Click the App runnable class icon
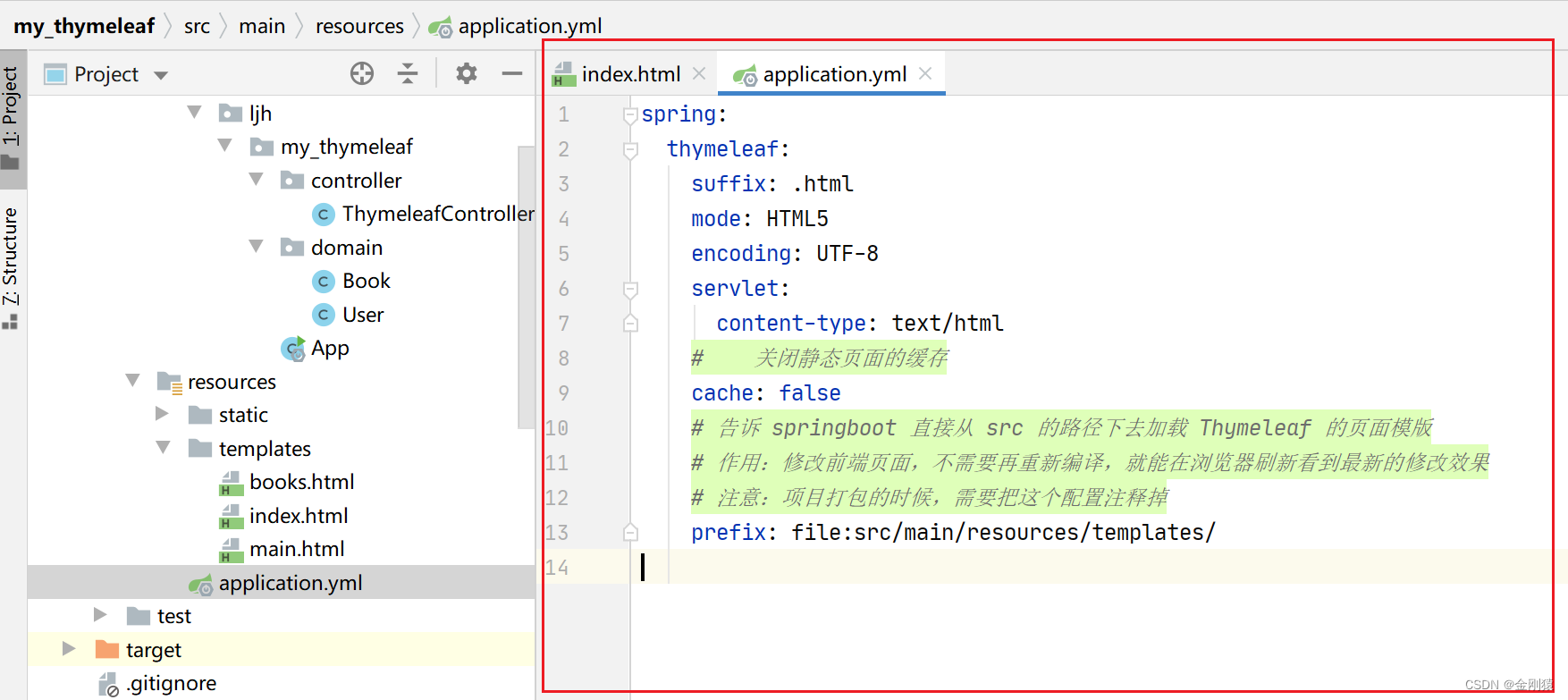The image size is (1568, 700). coord(293,349)
